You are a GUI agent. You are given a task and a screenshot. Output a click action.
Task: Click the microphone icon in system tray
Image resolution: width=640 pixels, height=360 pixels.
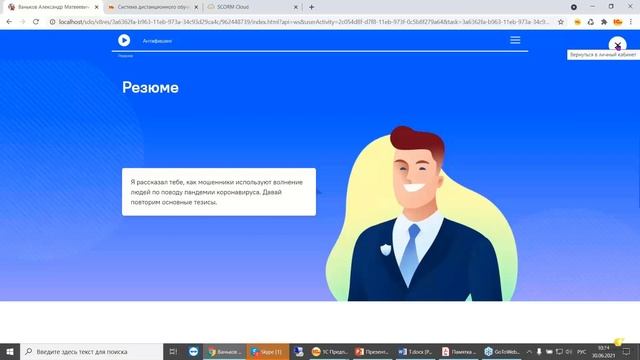coord(539,351)
